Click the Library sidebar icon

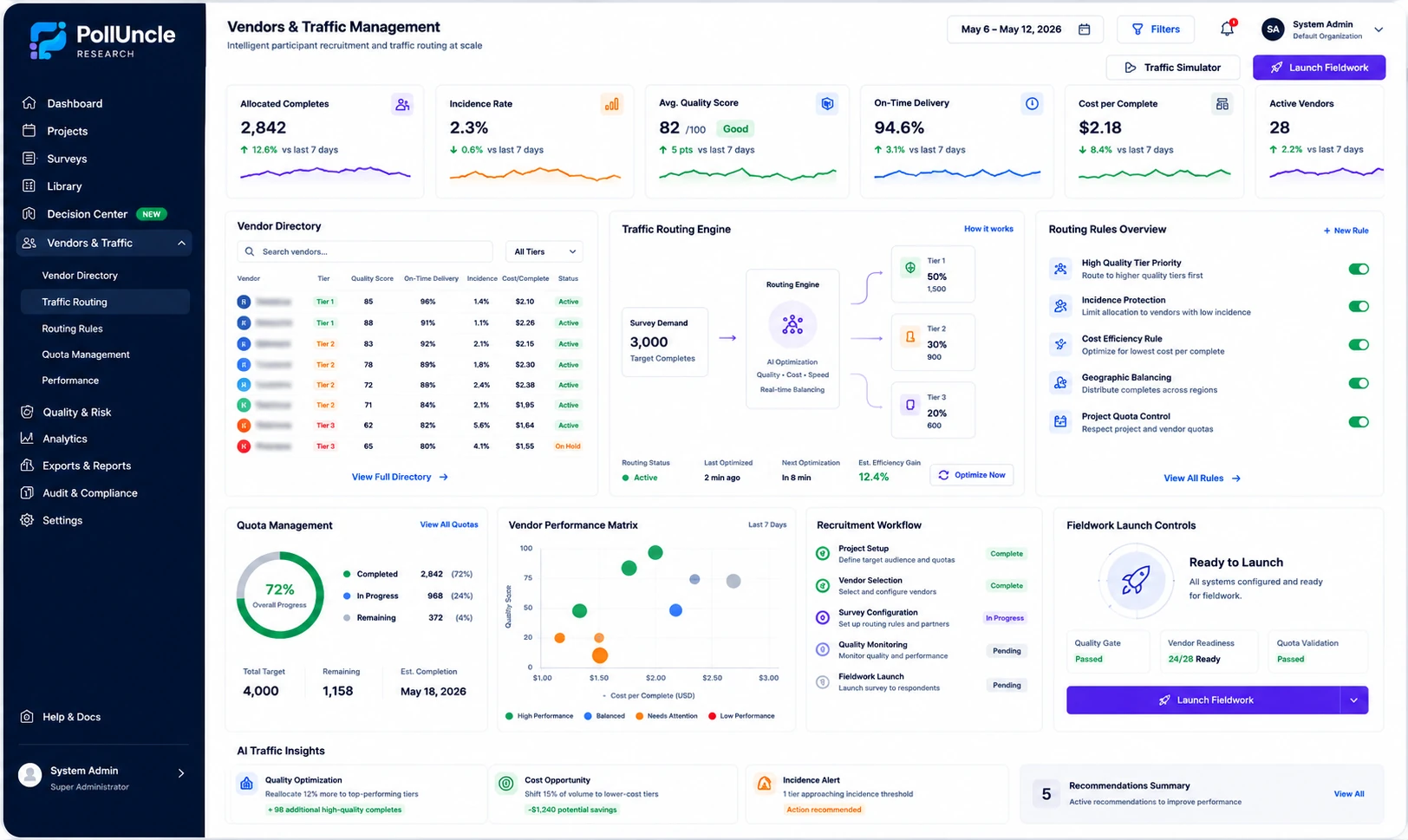[x=29, y=186]
